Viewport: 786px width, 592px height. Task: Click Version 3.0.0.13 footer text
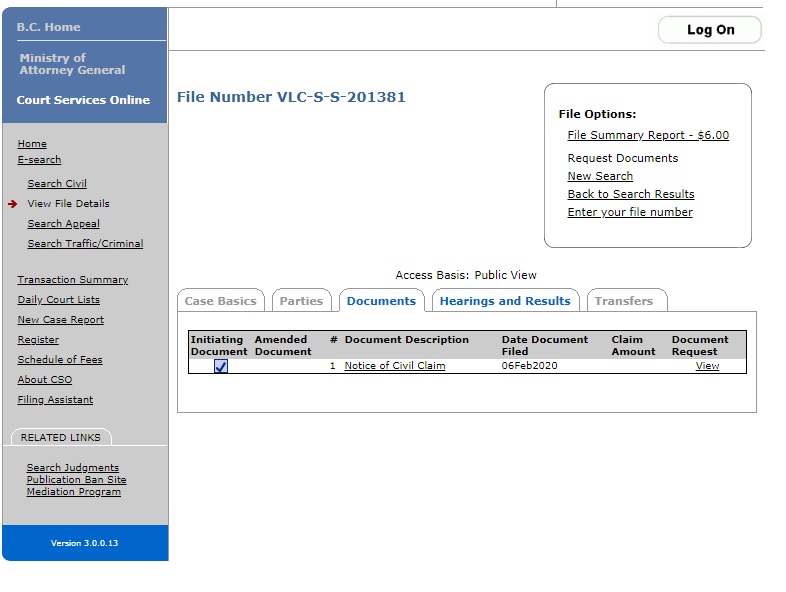[84, 543]
